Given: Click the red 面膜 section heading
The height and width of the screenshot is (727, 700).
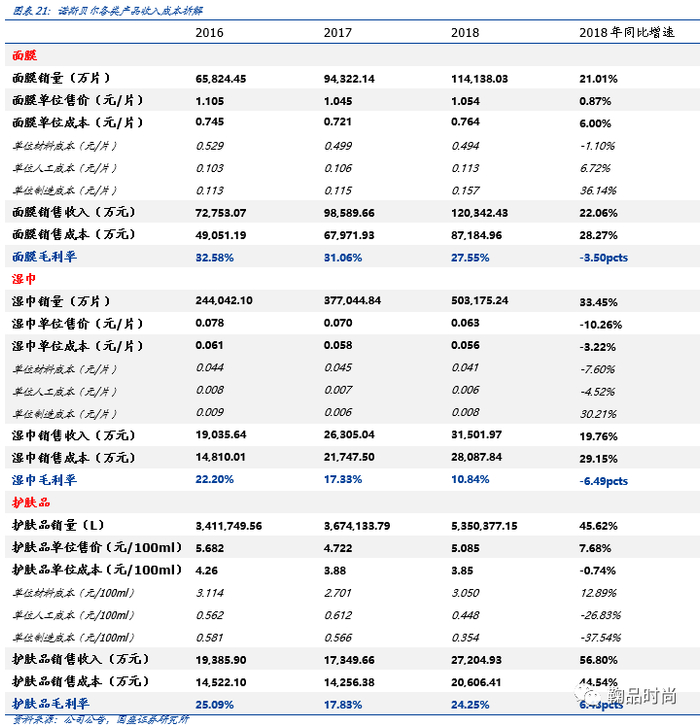Looking at the screenshot, I should [x=25, y=56].
